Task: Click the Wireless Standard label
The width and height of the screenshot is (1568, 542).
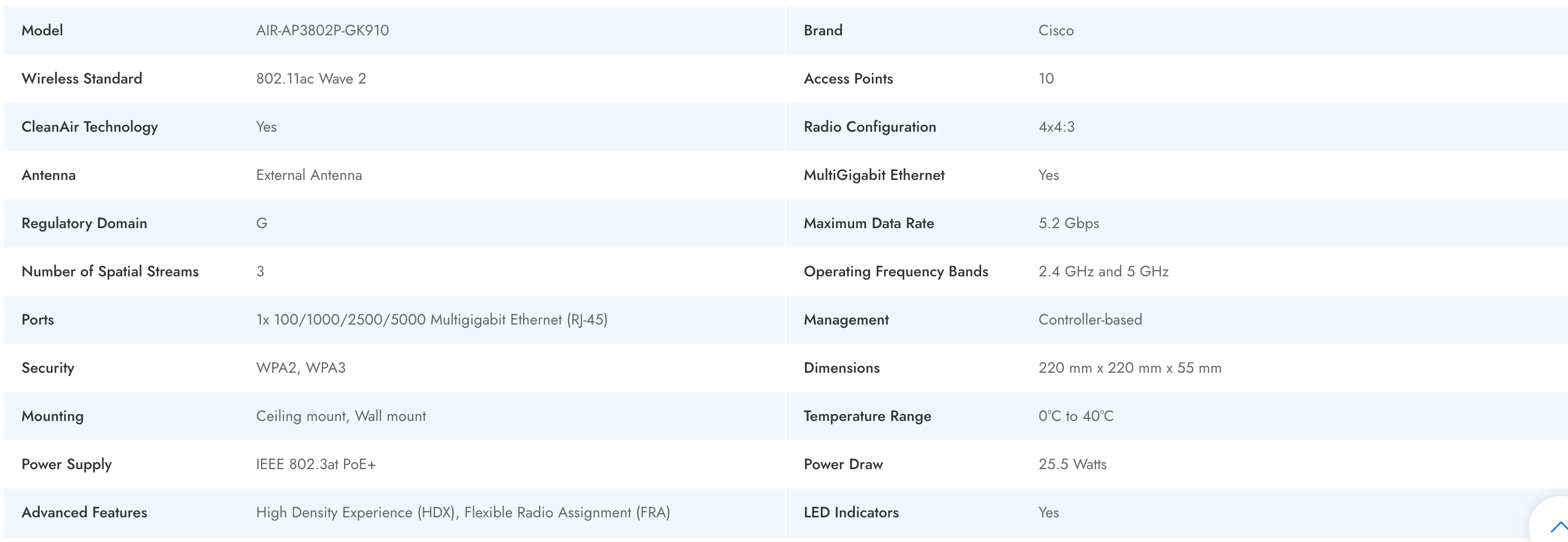Action: (x=81, y=79)
